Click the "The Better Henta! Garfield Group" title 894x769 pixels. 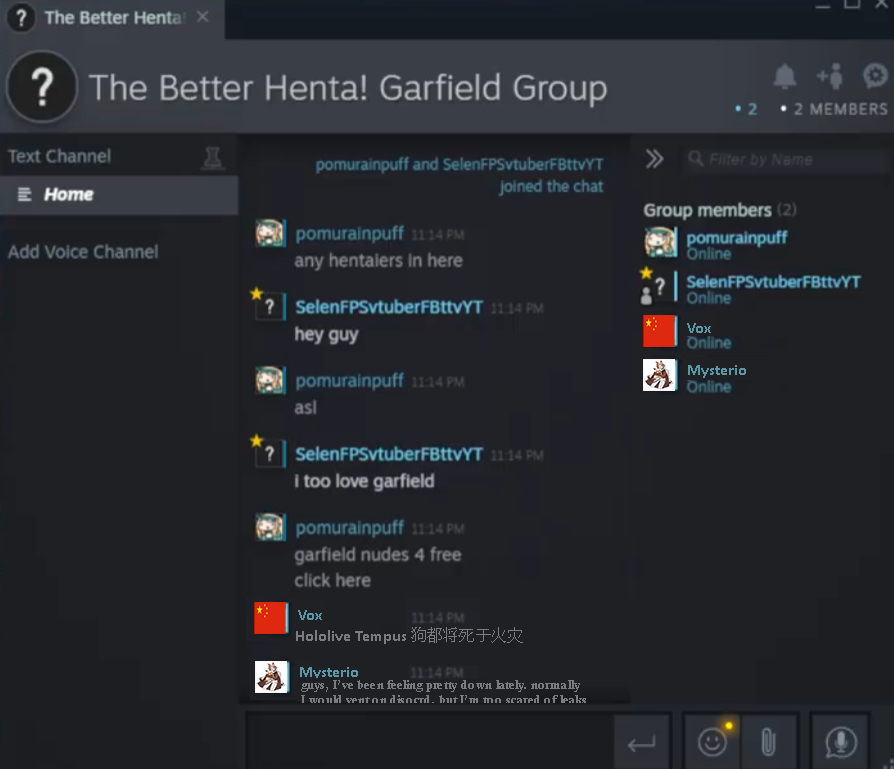tap(348, 88)
